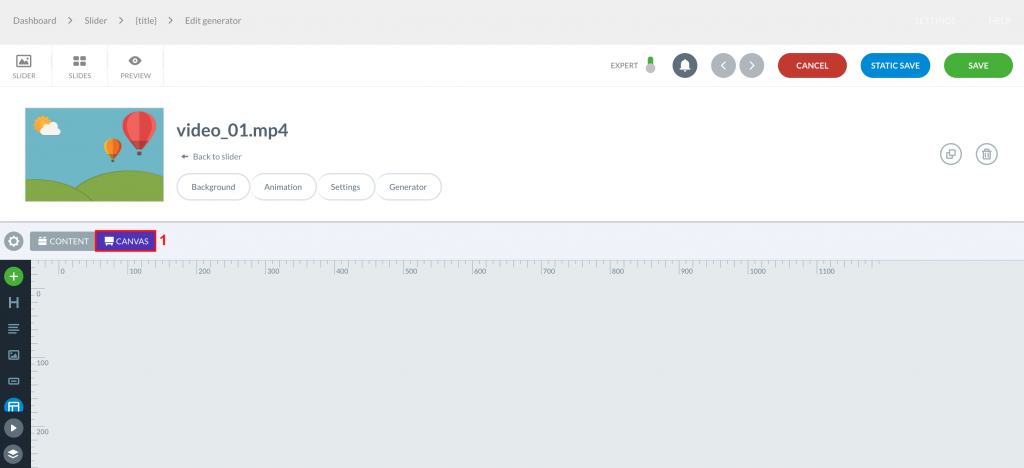Screen dimensions: 1024x468
Task: Switch to the Canvas mode tab
Action: pyautogui.click(x=126, y=241)
